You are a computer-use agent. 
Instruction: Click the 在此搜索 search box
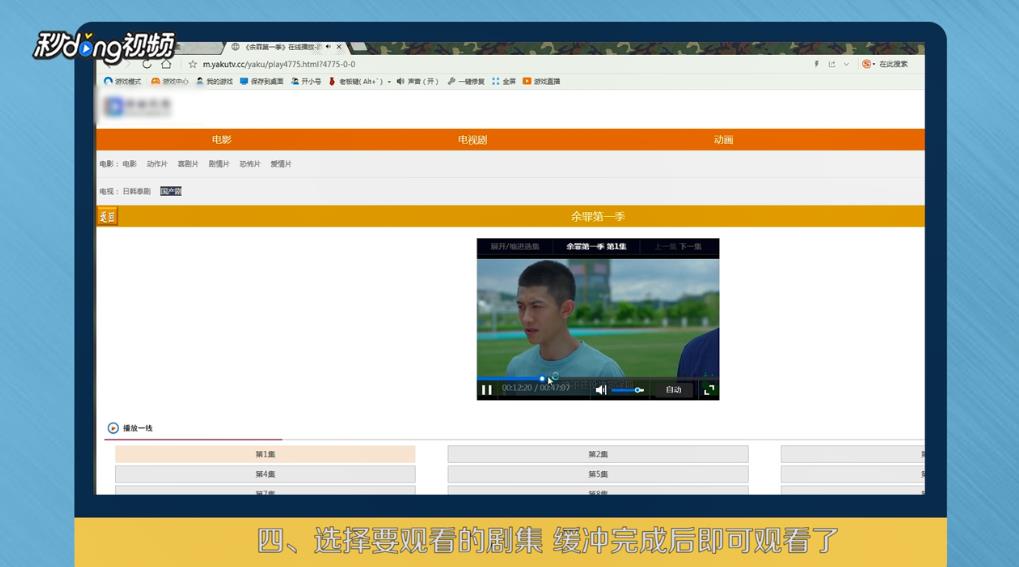(894, 64)
